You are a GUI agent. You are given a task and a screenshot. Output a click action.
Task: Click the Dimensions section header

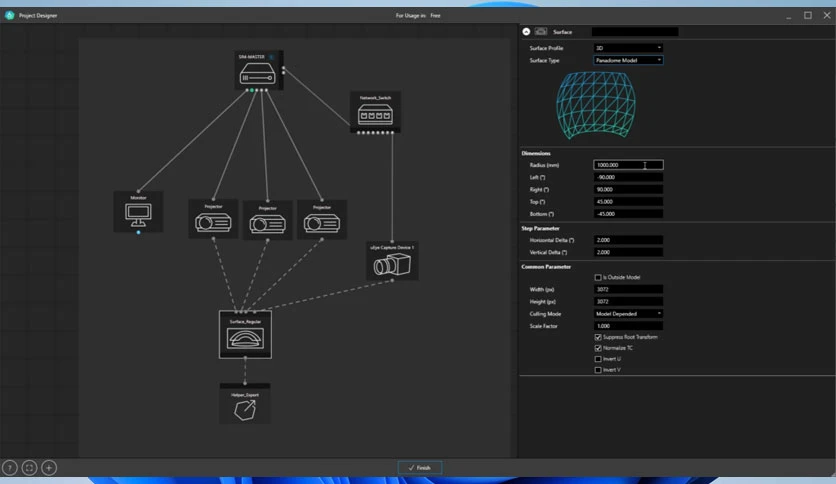point(536,153)
